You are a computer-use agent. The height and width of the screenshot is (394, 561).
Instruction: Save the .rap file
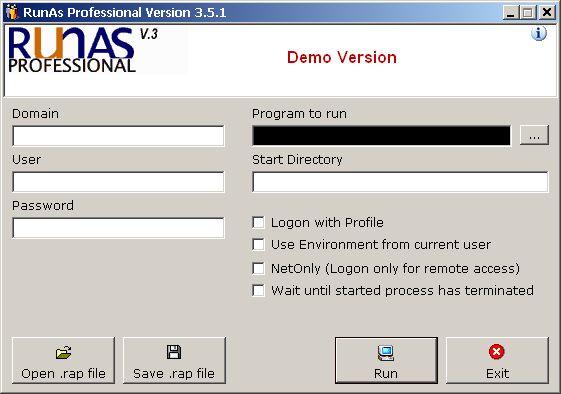tap(174, 360)
